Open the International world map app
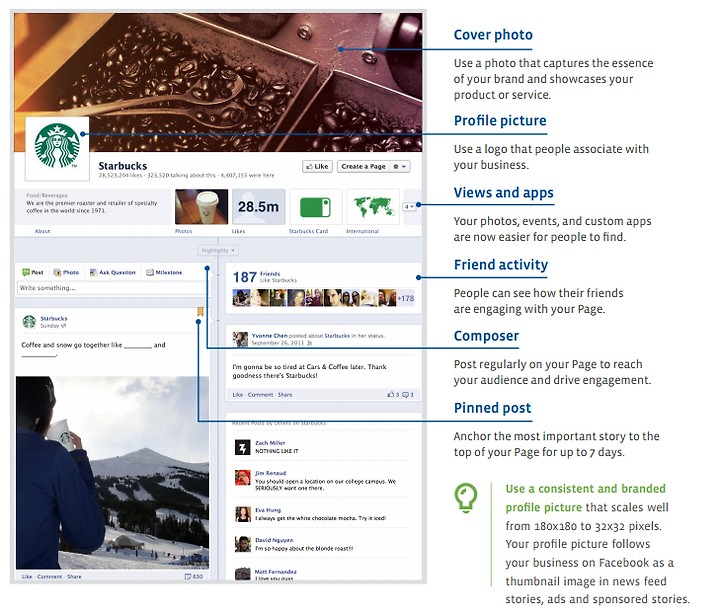720x615 pixels. [x=372, y=207]
